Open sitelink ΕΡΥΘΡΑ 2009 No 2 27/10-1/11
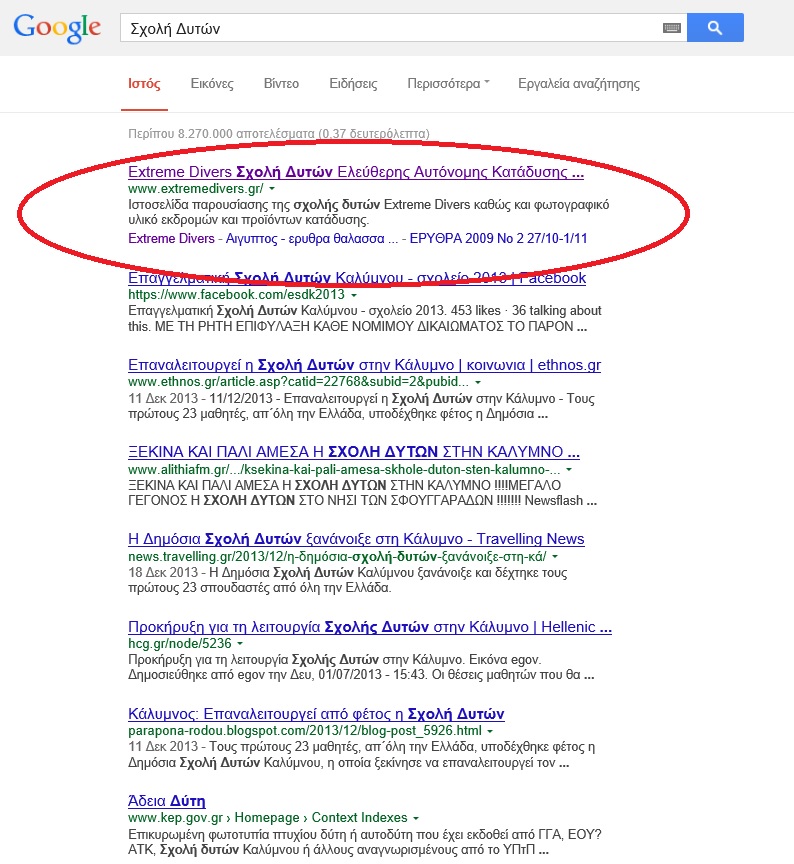This screenshot has width=794, height=864. point(498,239)
